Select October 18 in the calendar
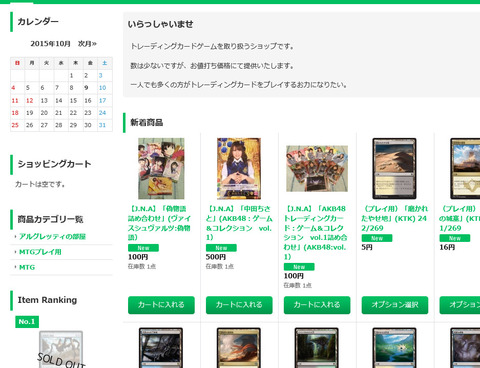480x368 pixels. click(15, 113)
